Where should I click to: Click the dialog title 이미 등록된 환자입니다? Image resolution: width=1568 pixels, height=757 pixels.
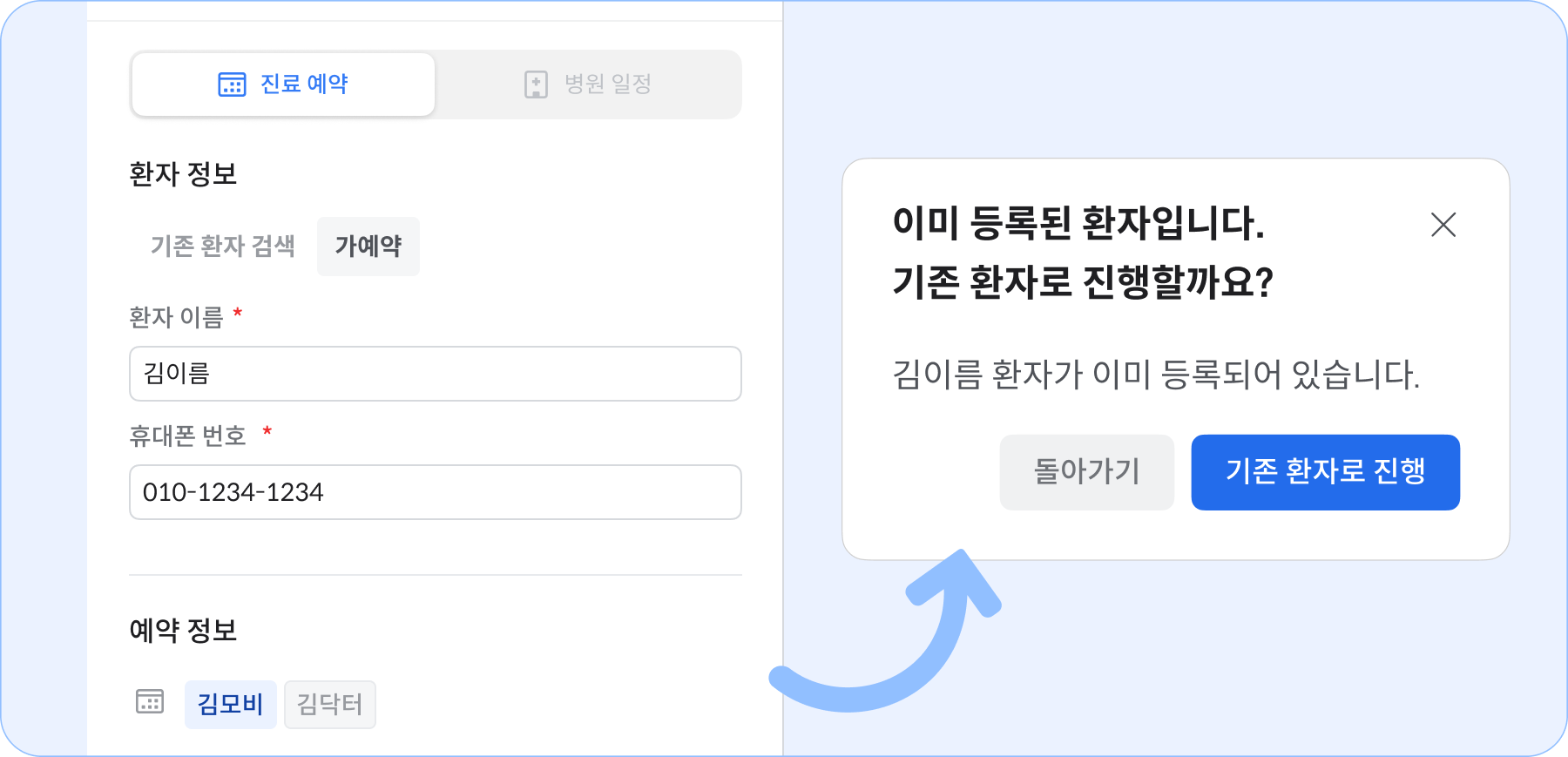click(x=1078, y=223)
